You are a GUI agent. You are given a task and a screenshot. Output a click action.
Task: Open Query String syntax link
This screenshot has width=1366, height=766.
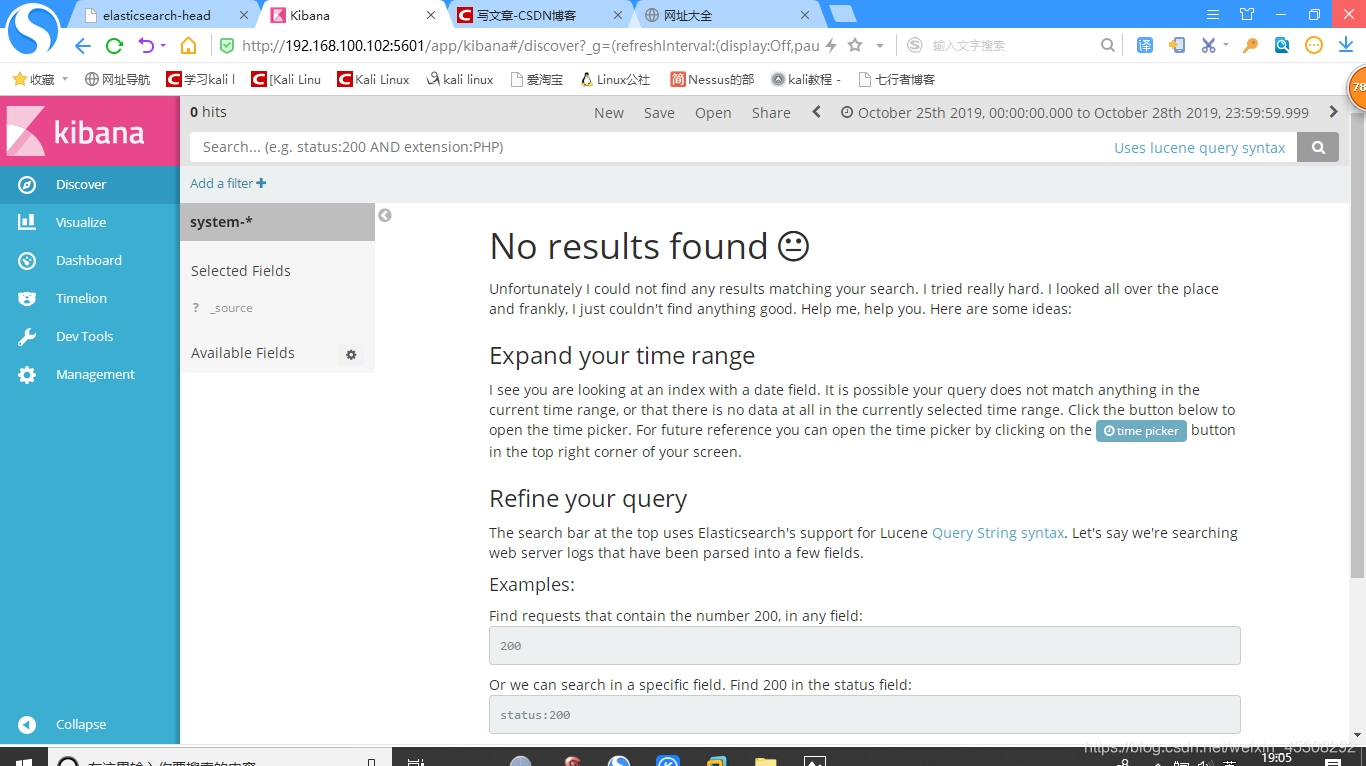[998, 533]
